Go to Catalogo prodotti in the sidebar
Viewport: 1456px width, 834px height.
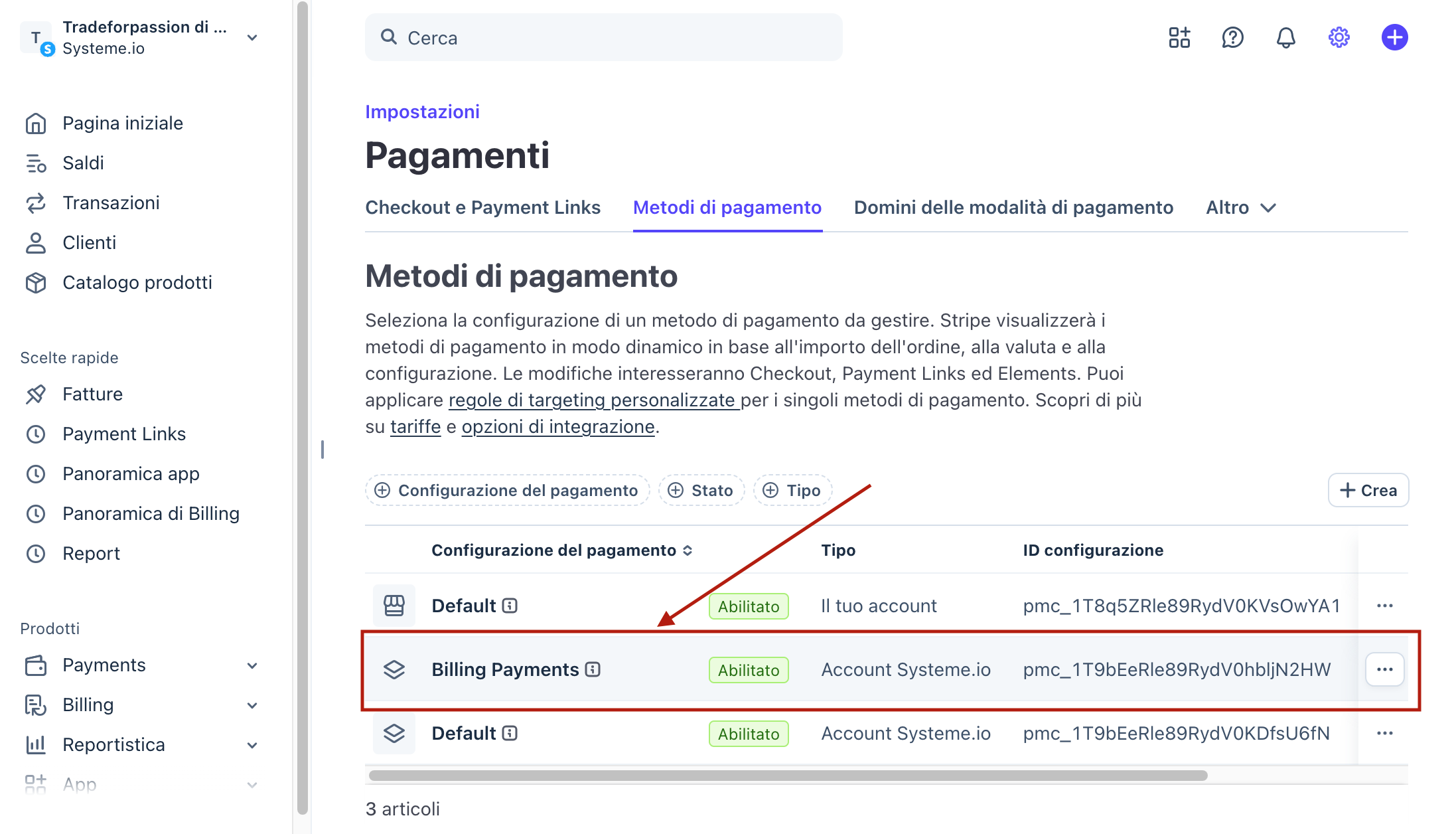(x=137, y=283)
